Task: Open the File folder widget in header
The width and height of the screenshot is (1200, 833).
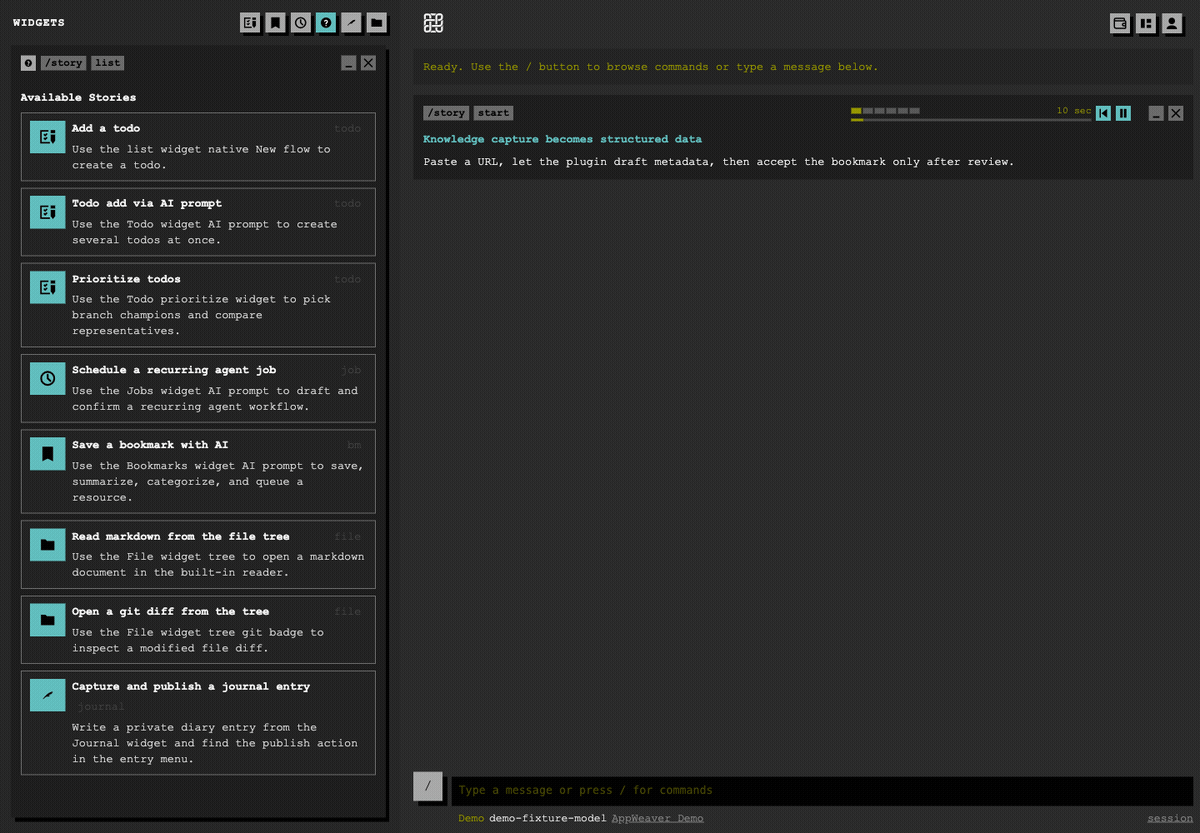Action: (x=376, y=22)
